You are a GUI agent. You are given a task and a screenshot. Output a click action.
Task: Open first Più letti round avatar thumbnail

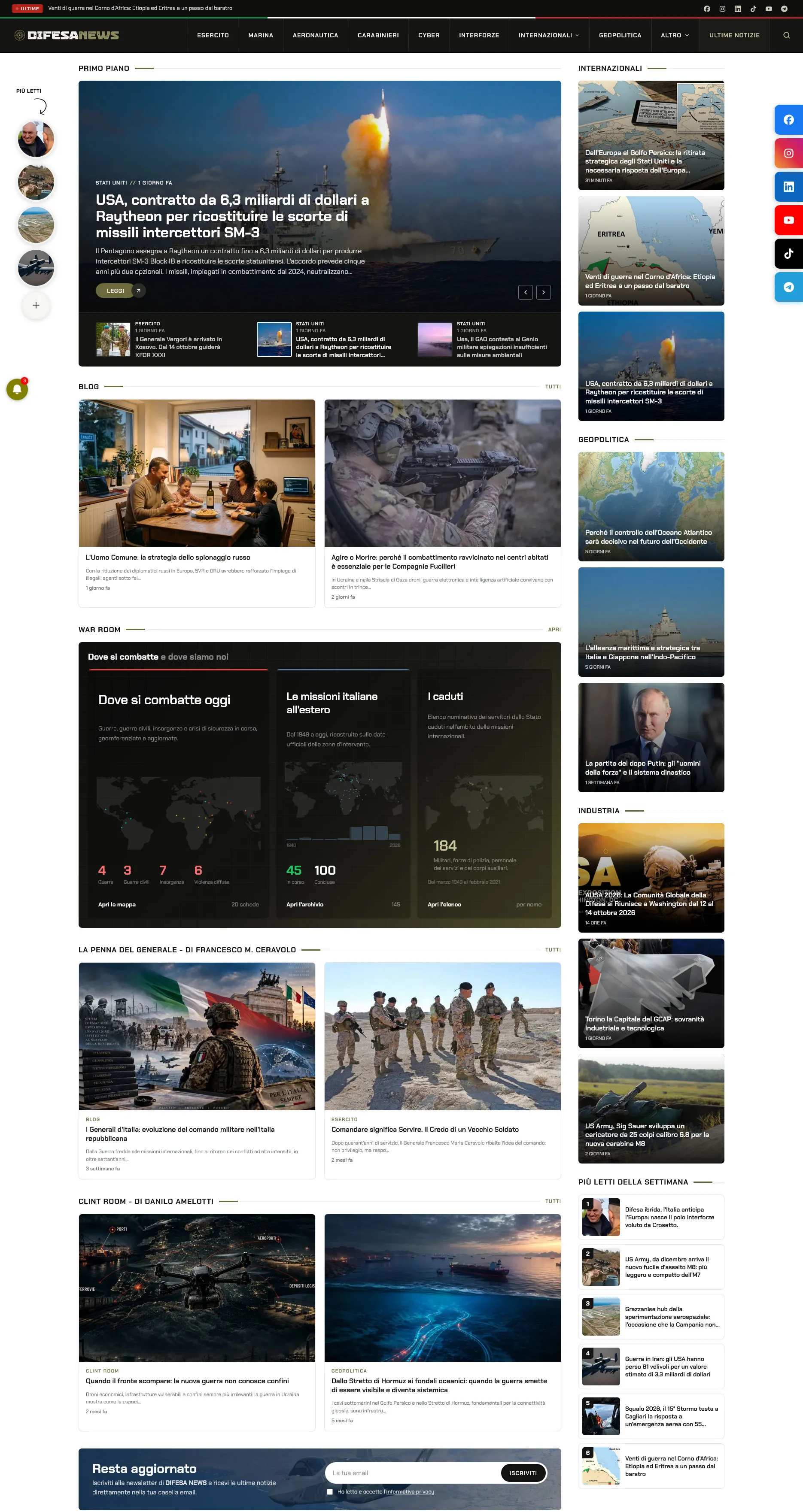click(36, 139)
